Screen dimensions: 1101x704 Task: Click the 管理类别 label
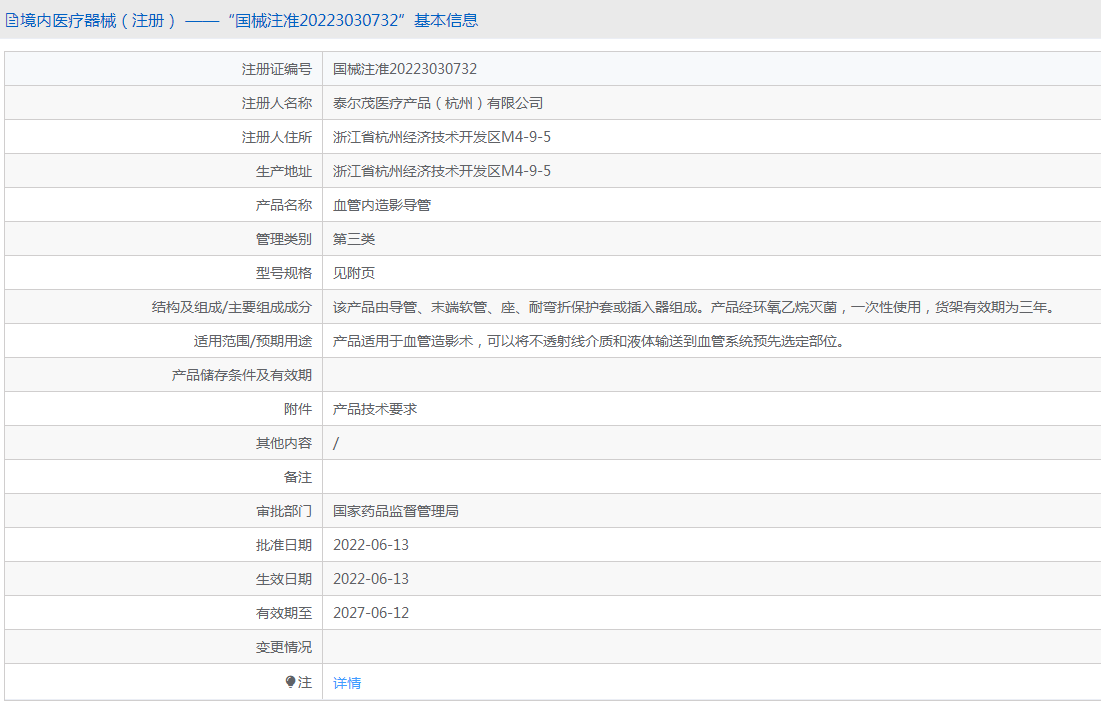coord(284,239)
